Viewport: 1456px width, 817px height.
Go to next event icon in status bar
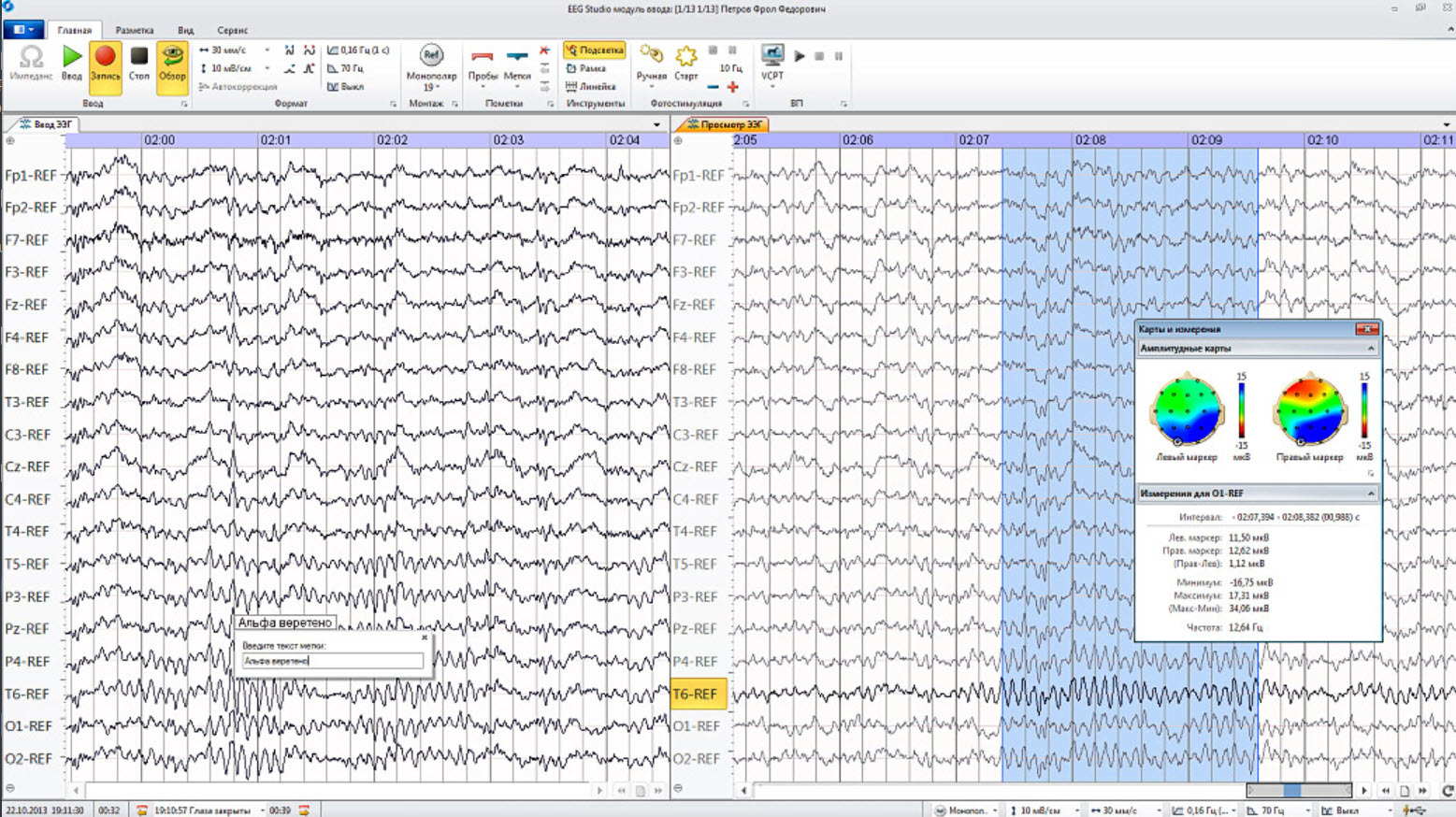[x=304, y=810]
